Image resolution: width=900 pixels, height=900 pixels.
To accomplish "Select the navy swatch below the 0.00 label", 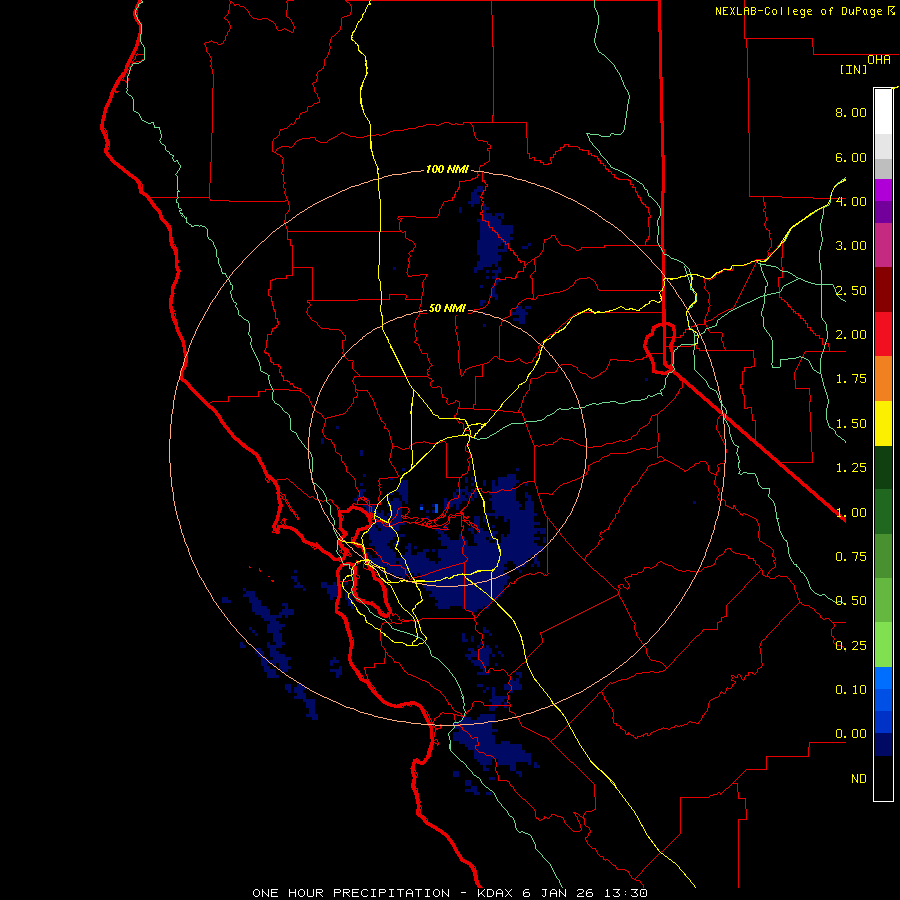I will tap(883, 745).
